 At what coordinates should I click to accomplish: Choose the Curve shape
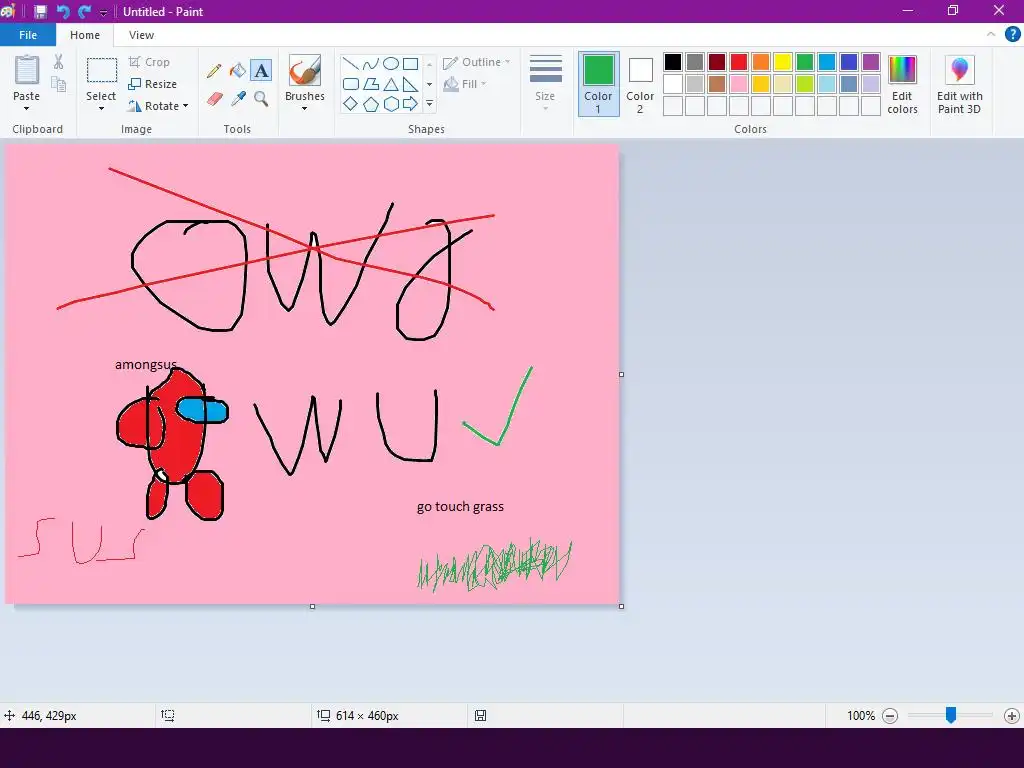(371, 63)
